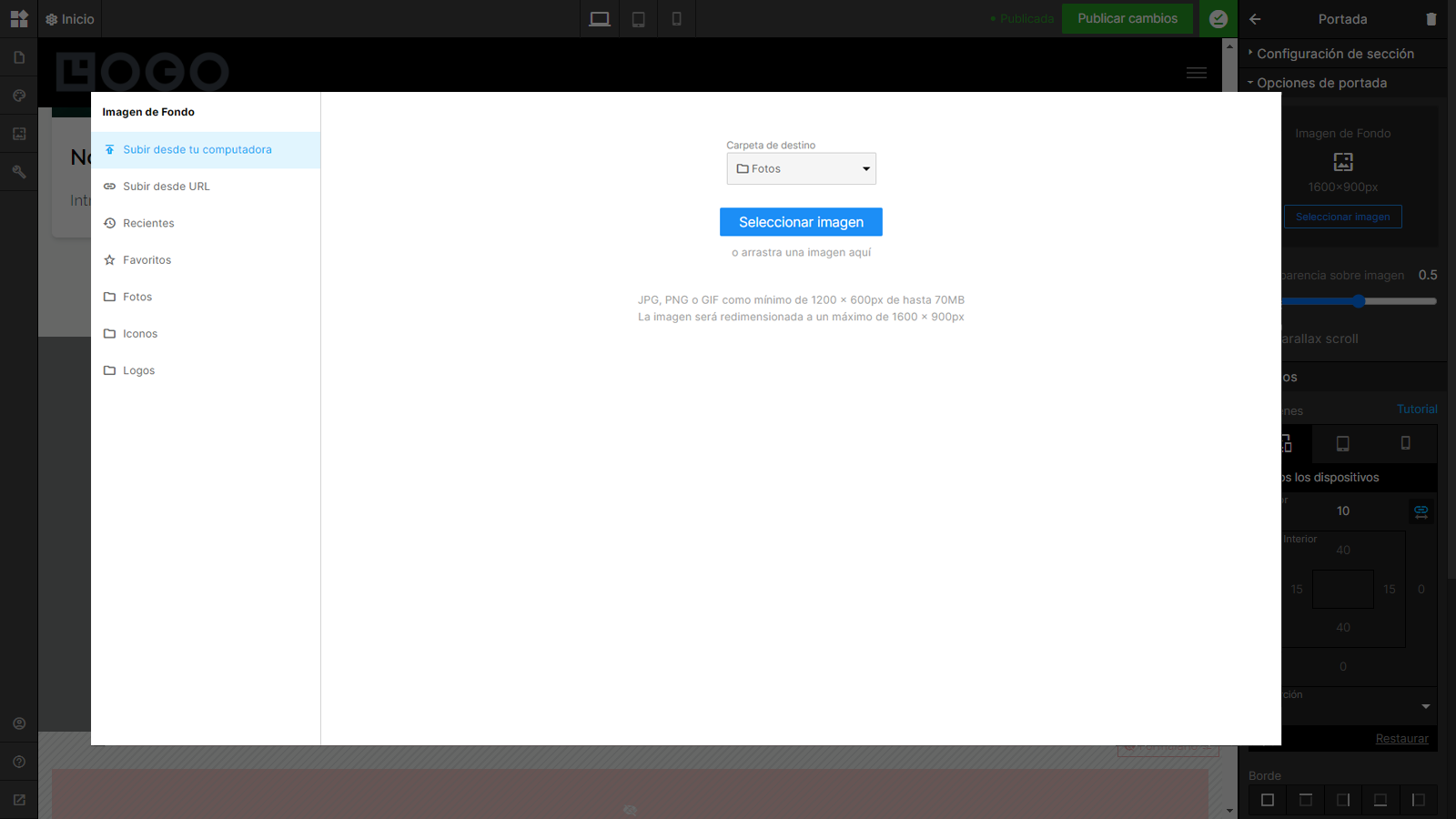Open the dropdown arrow above Restaurar

click(x=1426, y=707)
